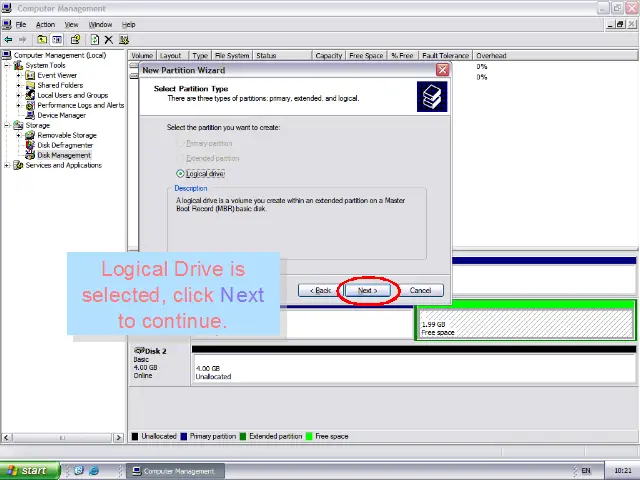Open the messenger quick launch icon
Screen dimensions: 640x480
[x=79, y=471]
